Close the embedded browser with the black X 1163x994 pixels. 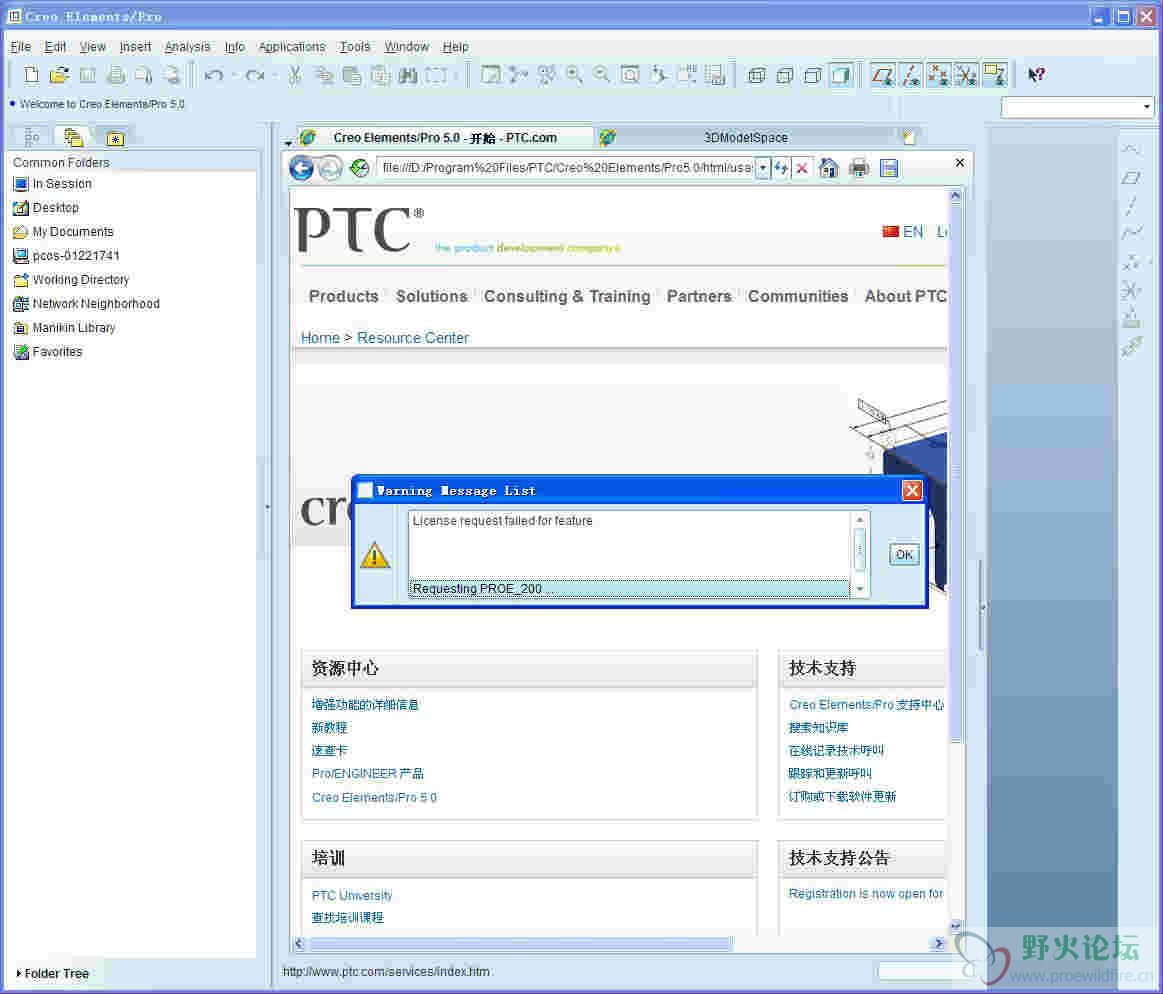[x=960, y=162]
